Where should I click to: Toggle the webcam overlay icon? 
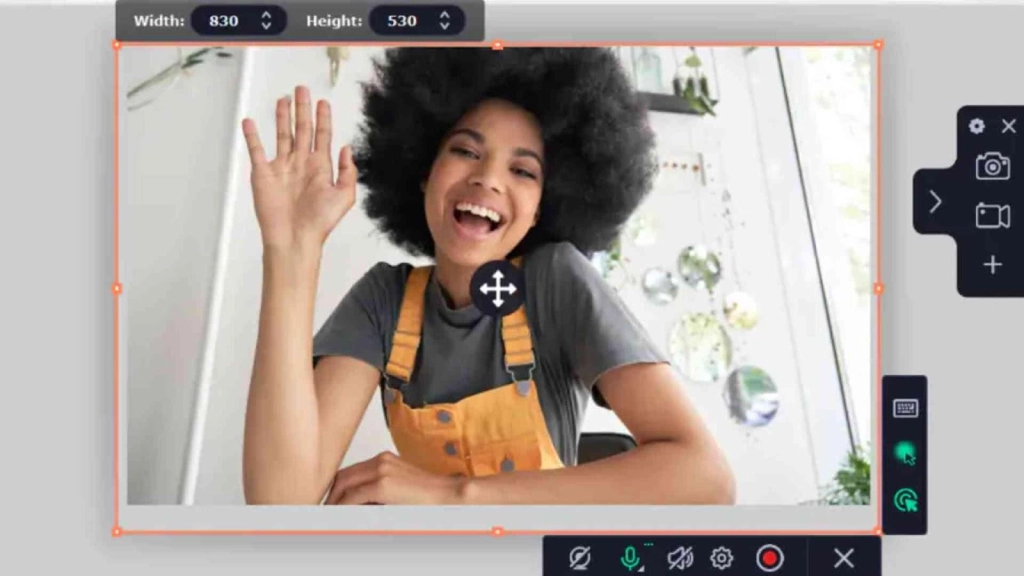[x=579, y=558]
